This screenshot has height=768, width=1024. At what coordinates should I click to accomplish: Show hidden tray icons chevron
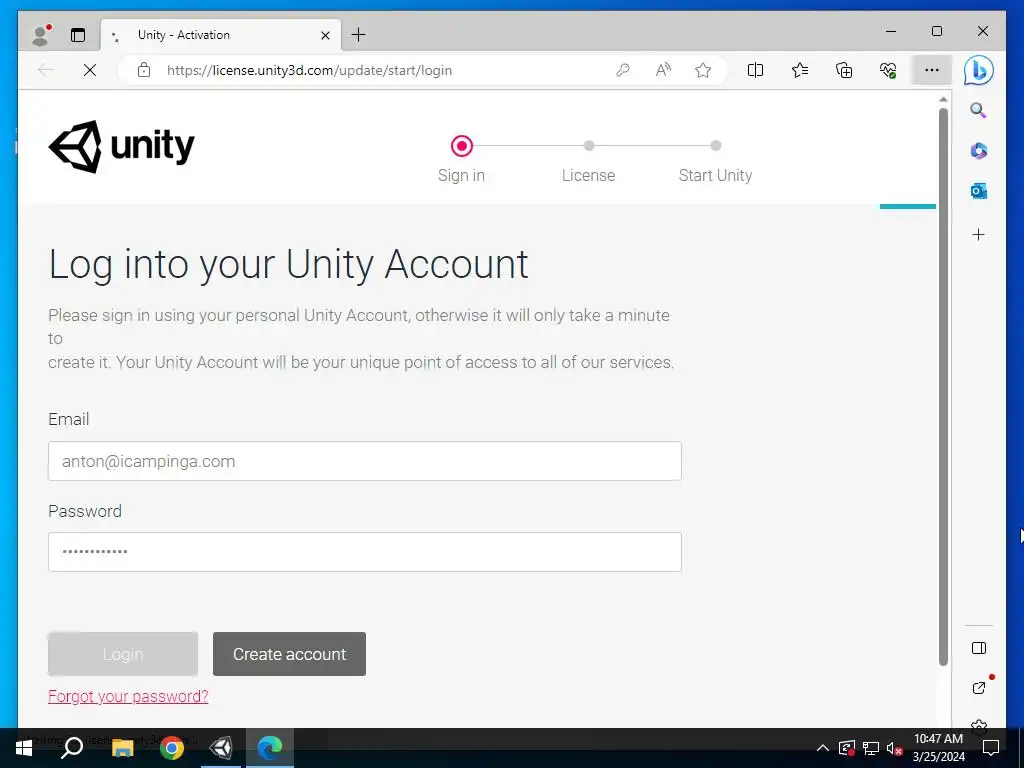coord(823,748)
